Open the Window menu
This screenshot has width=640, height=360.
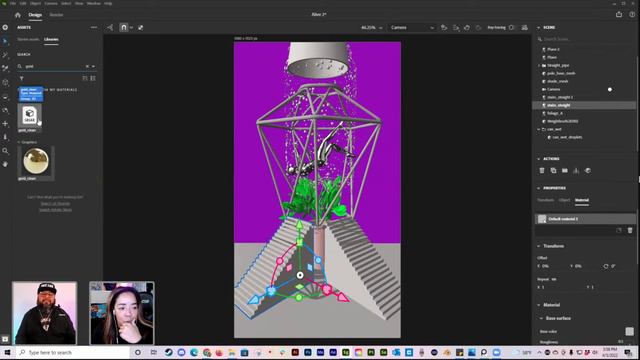click(x=93, y=3)
